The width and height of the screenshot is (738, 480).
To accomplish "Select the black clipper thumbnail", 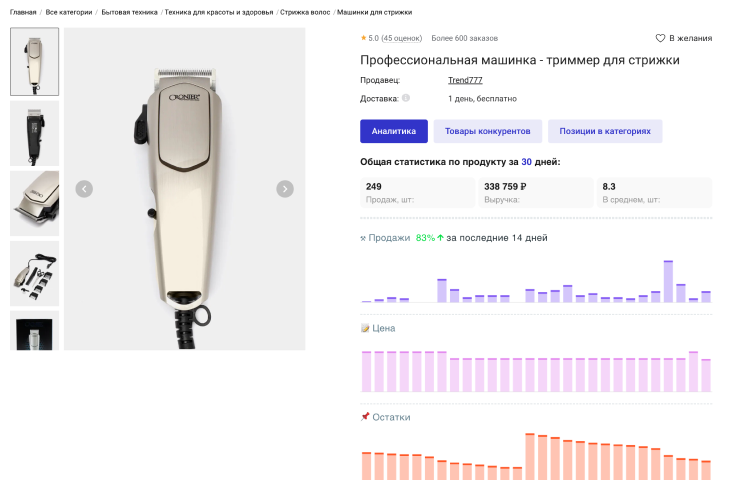I will pos(34,133).
